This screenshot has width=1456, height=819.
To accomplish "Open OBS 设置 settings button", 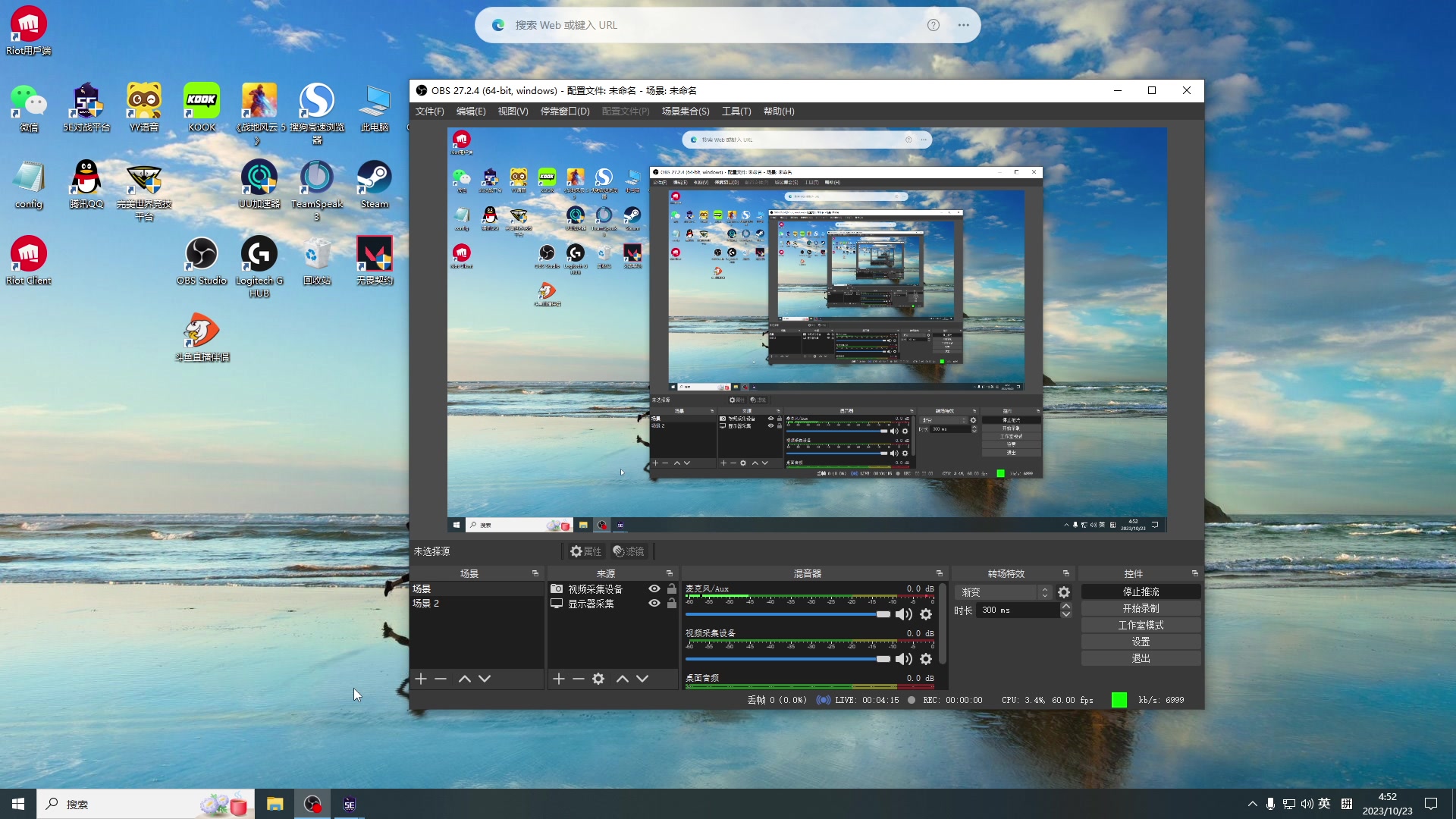I will point(1141,642).
